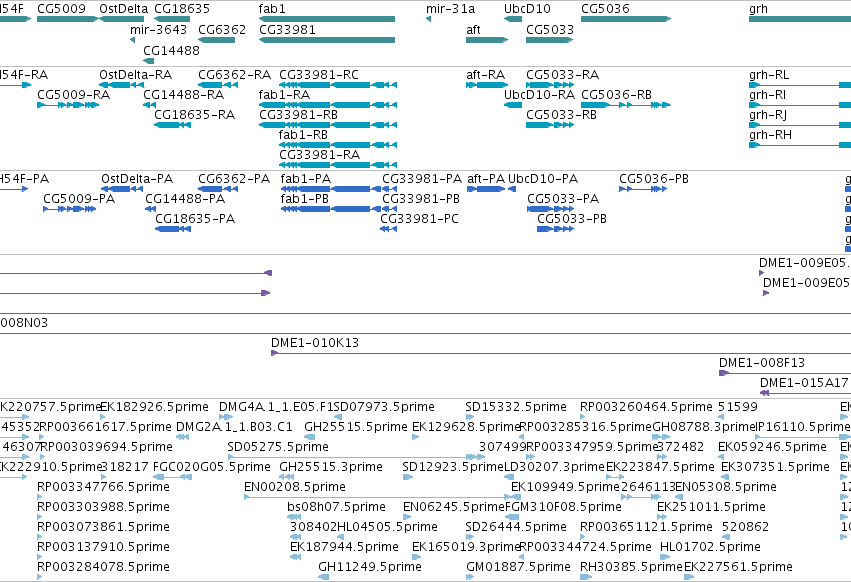Select transcript fab1-RB
Image resolution: width=851 pixels, height=582 pixels.
click(x=338, y=145)
